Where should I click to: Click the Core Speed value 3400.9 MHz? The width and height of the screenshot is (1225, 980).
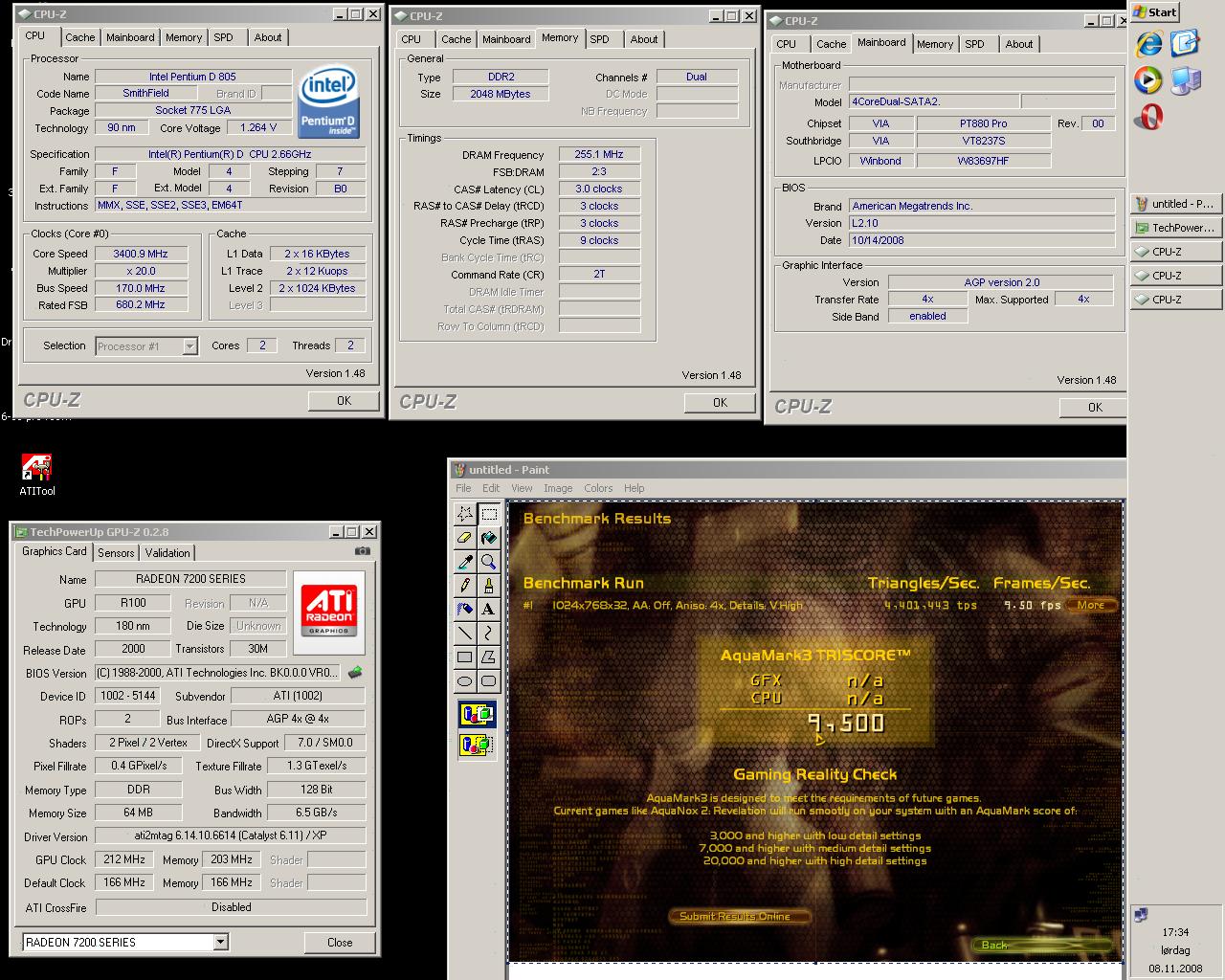click(141, 255)
